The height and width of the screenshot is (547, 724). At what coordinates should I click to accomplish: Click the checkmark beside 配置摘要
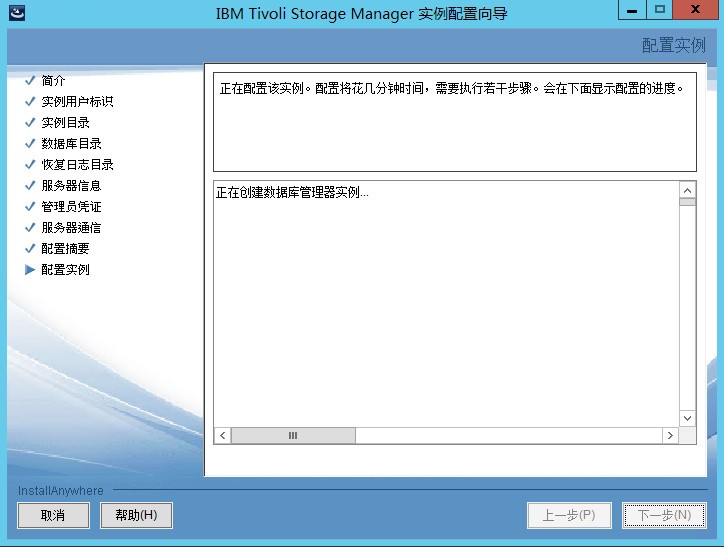pos(30,248)
